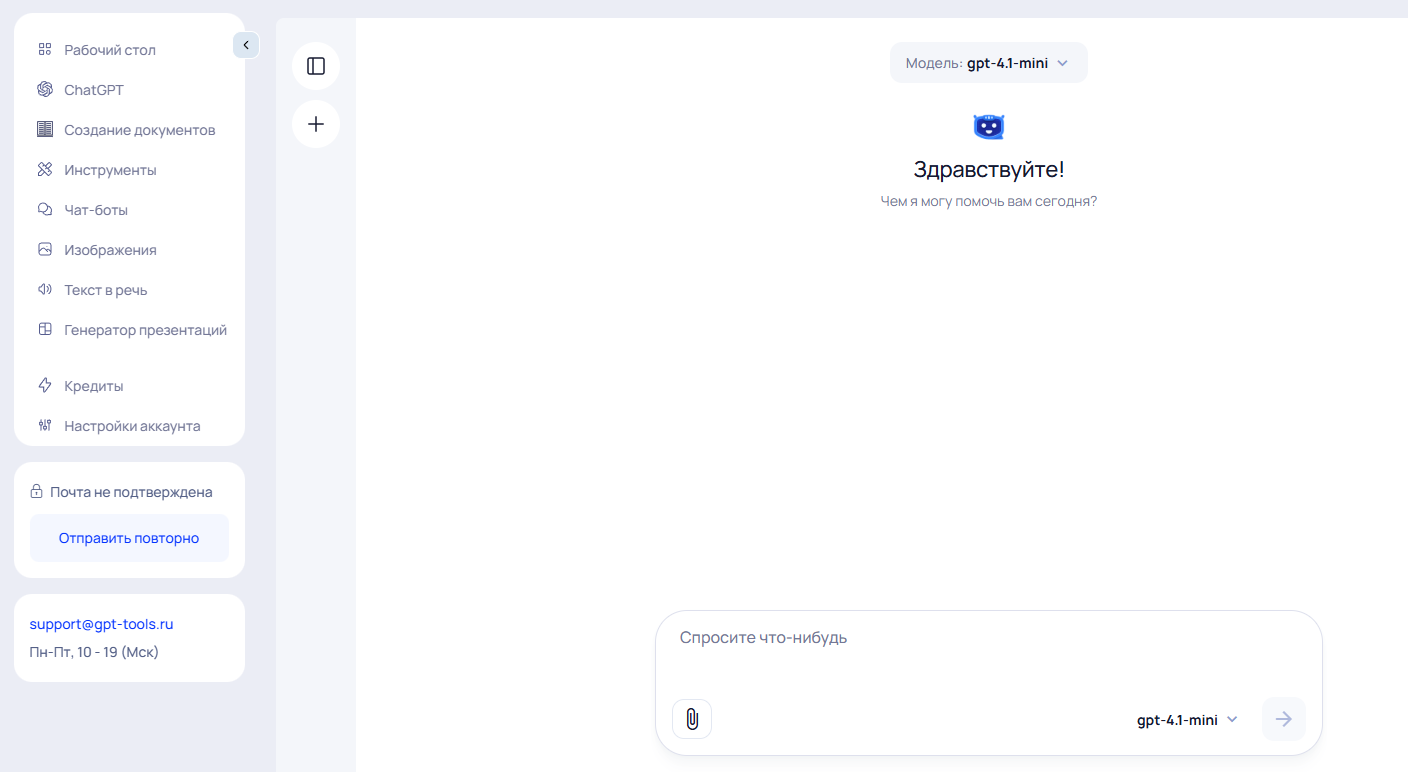This screenshot has height=772, width=1408.
Task: Start a new chat with plus icon
Action: tap(316, 124)
